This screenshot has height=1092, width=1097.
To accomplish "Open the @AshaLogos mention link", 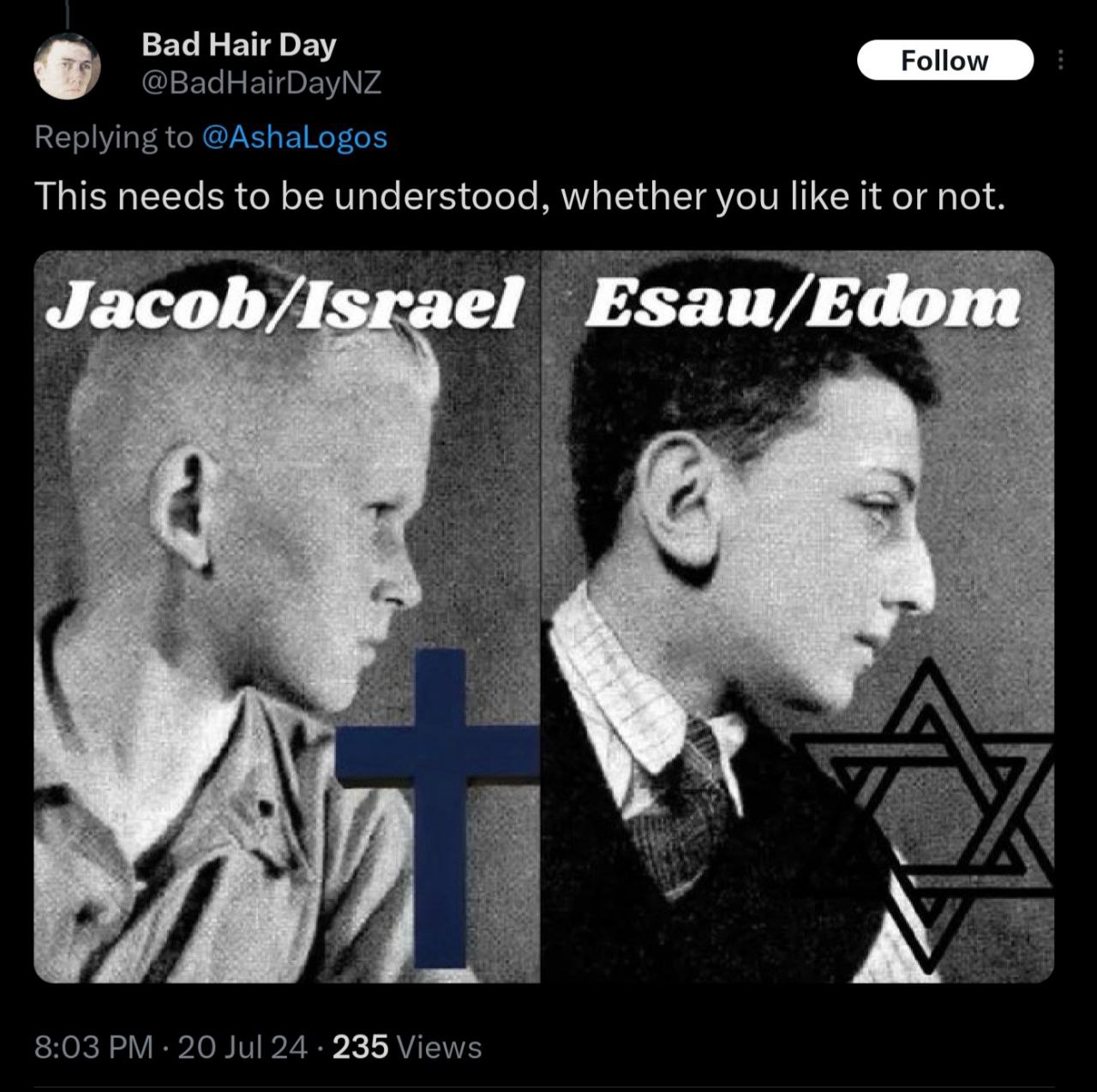I will coord(294,137).
